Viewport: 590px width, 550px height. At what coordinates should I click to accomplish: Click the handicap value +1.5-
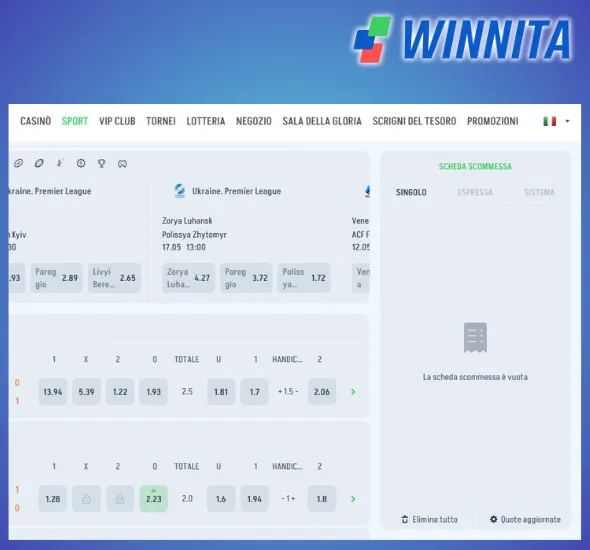(288, 392)
